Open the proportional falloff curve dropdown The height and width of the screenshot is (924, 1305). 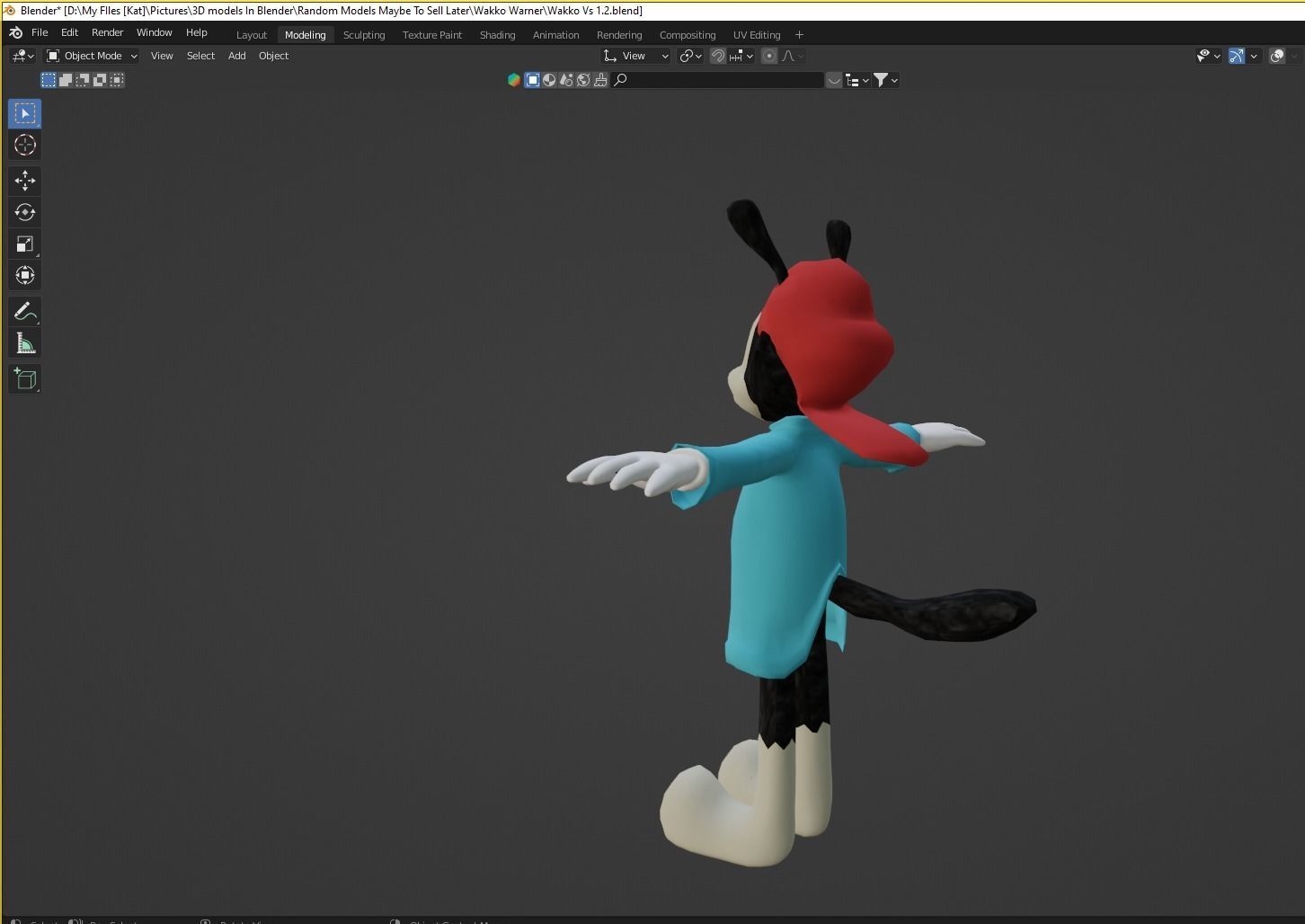792,56
